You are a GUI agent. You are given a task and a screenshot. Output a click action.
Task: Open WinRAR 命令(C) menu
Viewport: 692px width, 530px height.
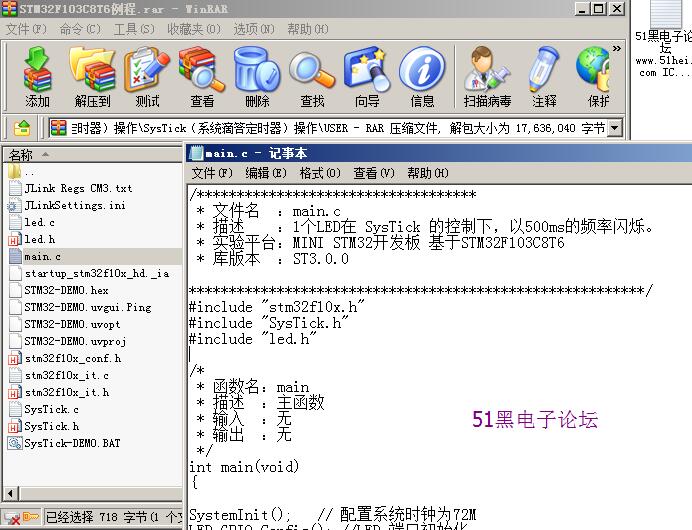pos(80,29)
